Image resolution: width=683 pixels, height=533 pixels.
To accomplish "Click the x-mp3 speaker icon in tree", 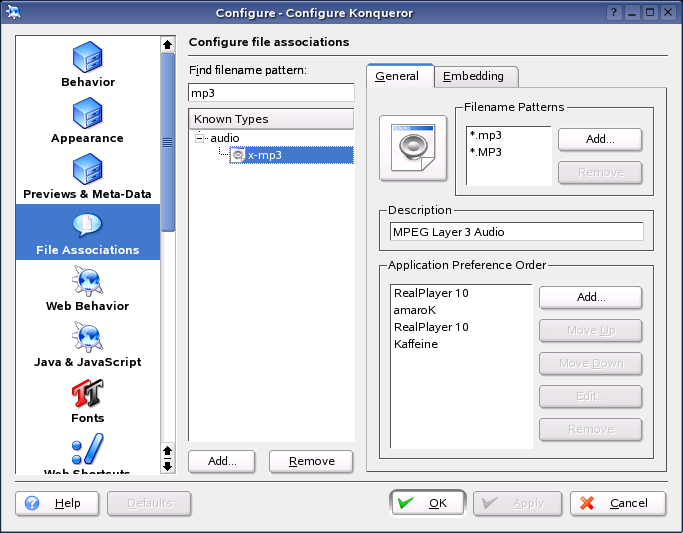I will click(x=237, y=155).
